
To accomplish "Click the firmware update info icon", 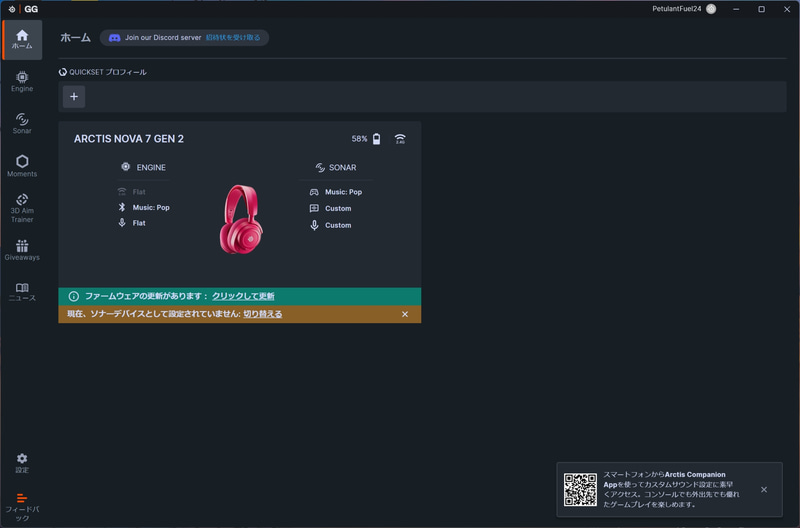I will [x=73, y=296].
